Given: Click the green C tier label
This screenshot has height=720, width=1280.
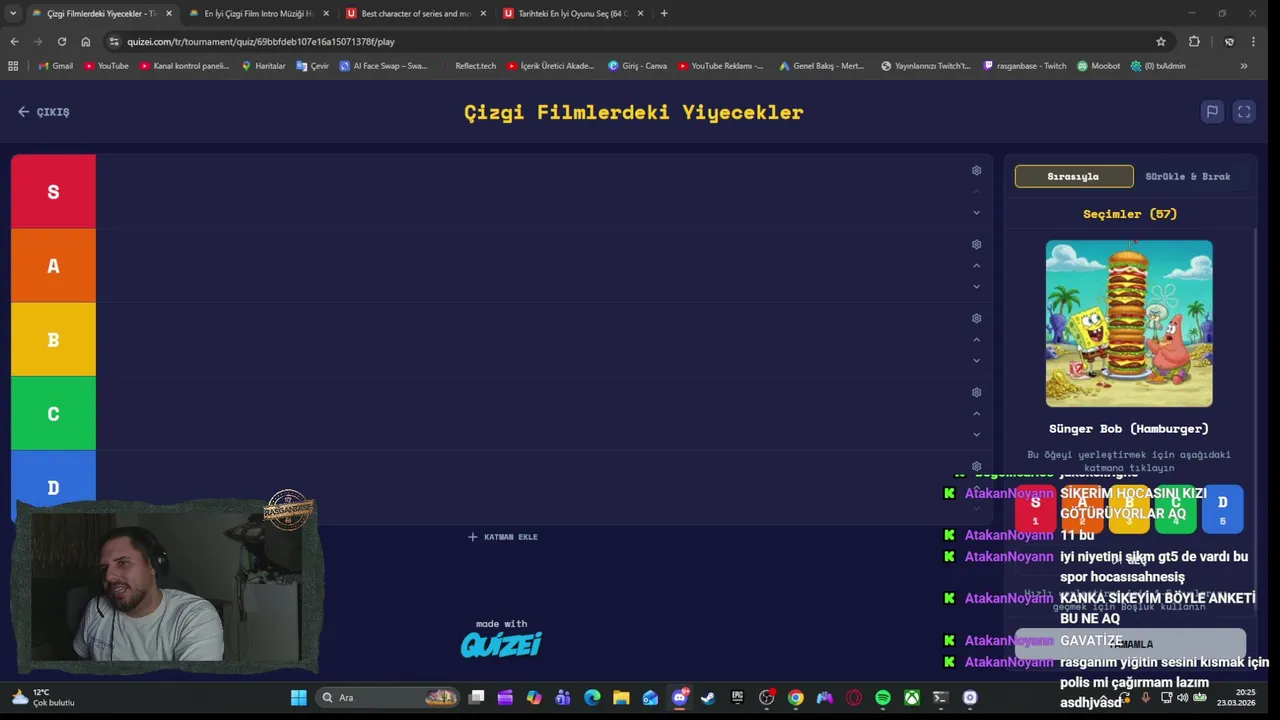Looking at the screenshot, I should coord(53,414).
